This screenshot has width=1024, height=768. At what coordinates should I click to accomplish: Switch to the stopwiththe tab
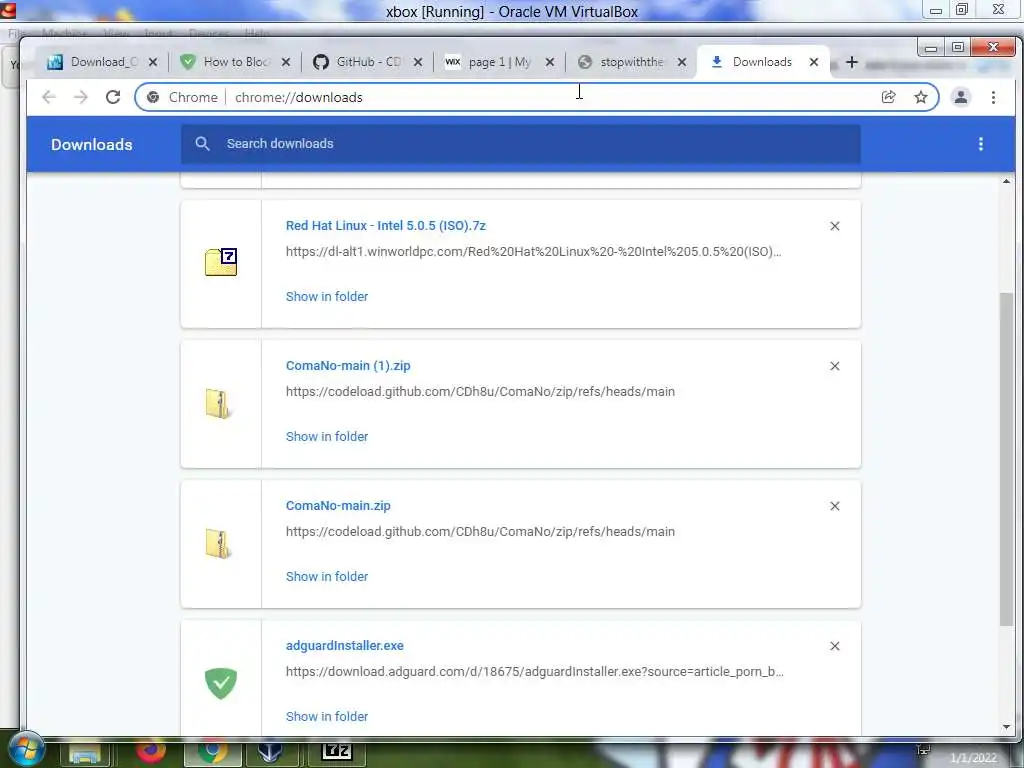631,62
